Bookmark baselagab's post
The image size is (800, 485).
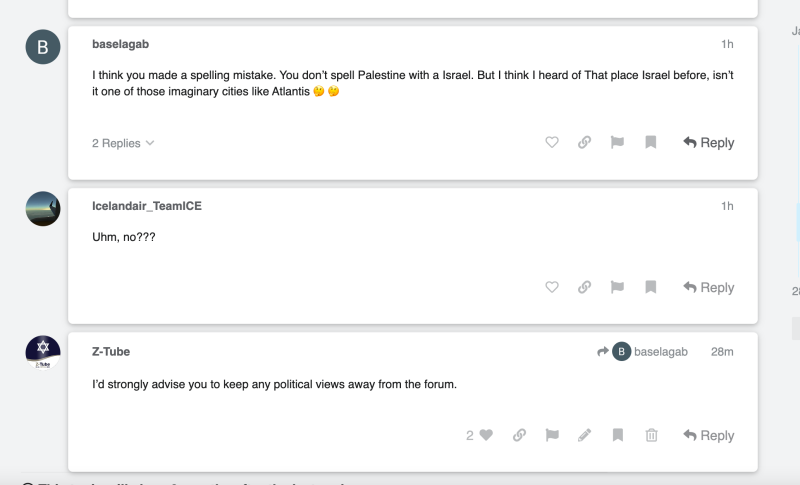[x=651, y=142]
